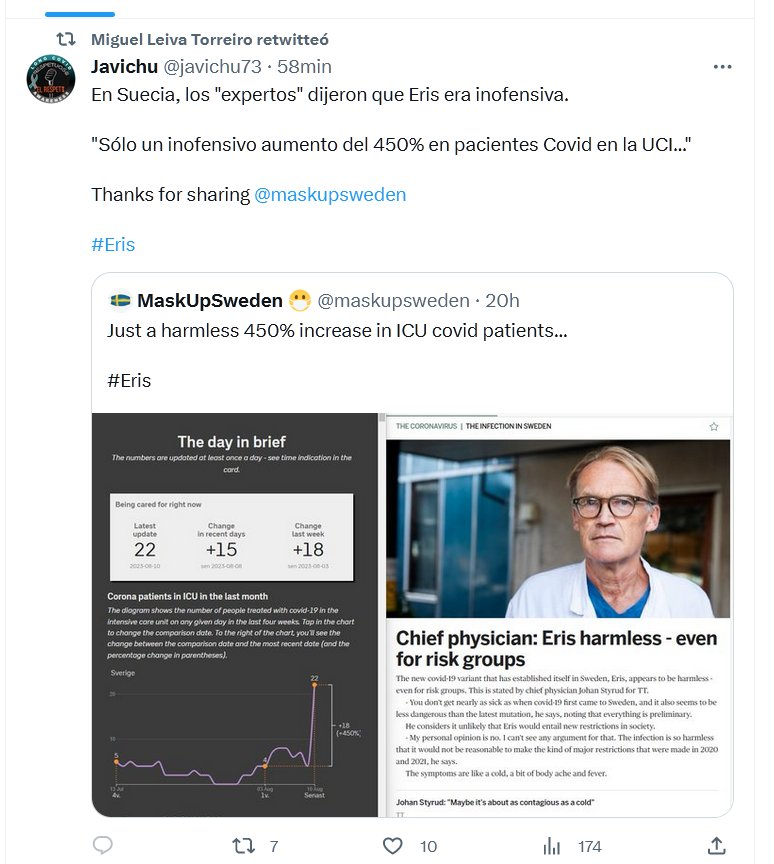Click the reply speech bubble icon
Screen dimensions: 774x864
103,846
